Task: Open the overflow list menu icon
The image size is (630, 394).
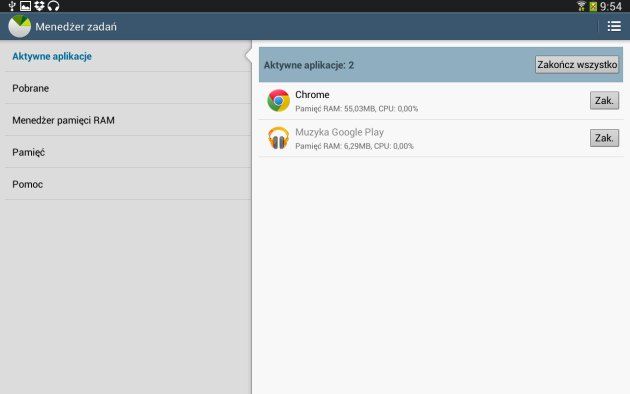Action: tap(614, 26)
